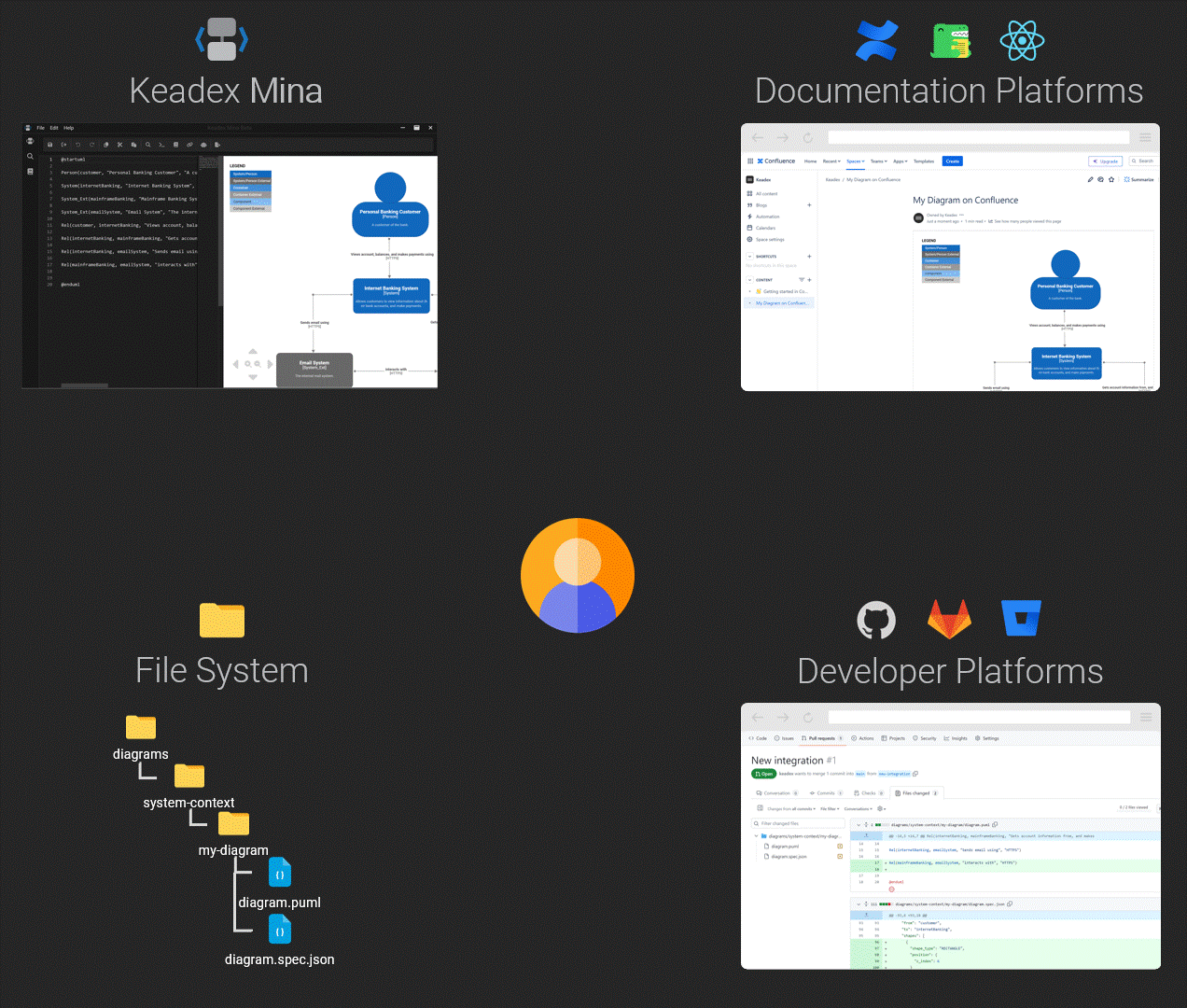The width and height of the screenshot is (1187, 1008).
Task: Collapse the Content section in Confluence sidebar
Action: pyautogui.click(x=749, y=279)
